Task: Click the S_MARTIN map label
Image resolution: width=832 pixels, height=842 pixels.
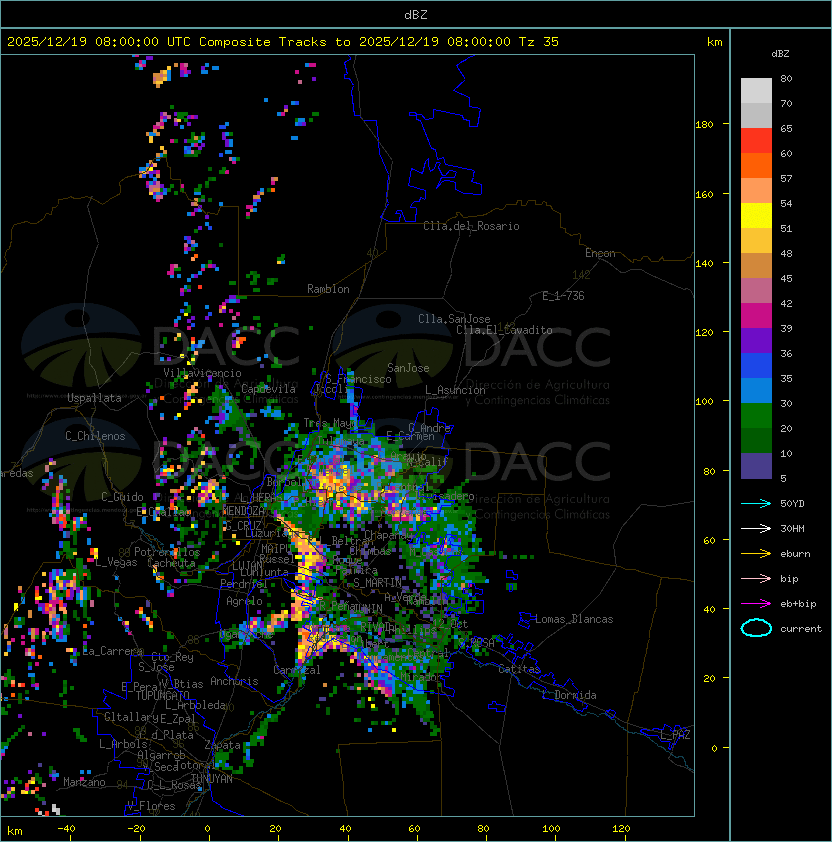Action: pyautogui.click(x=377, y=583)
